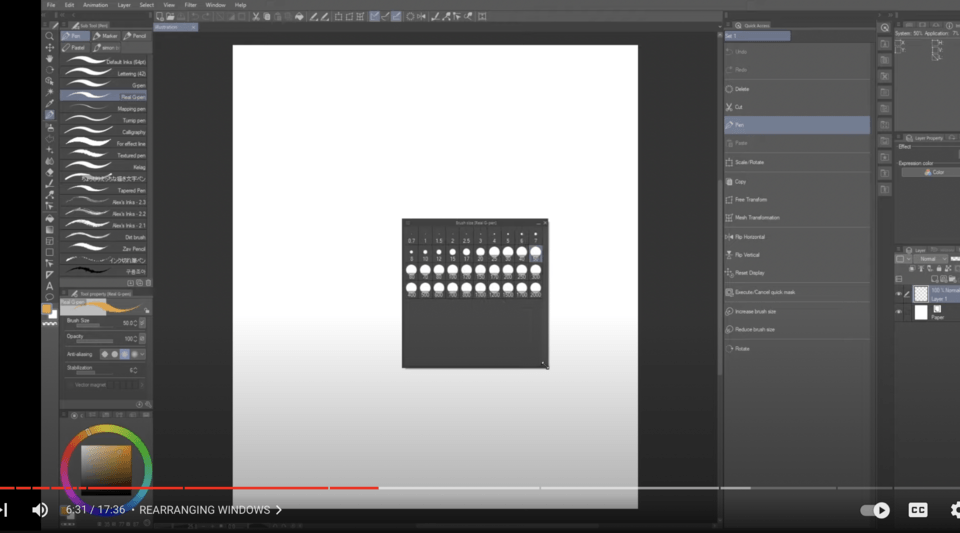This screenshot has width=960, height=533.
Task: Open Expression color dropdown
Action: coord(928,172)
